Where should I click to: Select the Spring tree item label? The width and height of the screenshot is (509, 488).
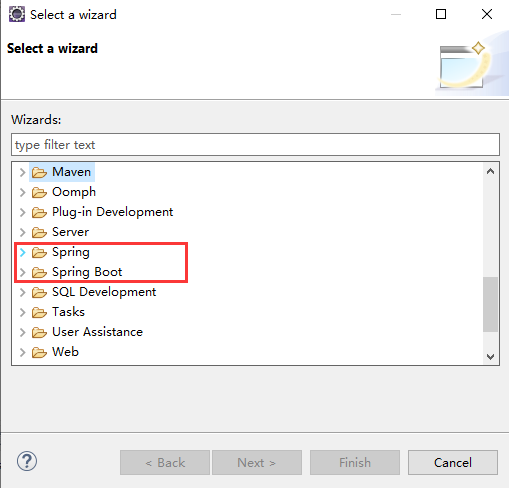pos(71,252)
